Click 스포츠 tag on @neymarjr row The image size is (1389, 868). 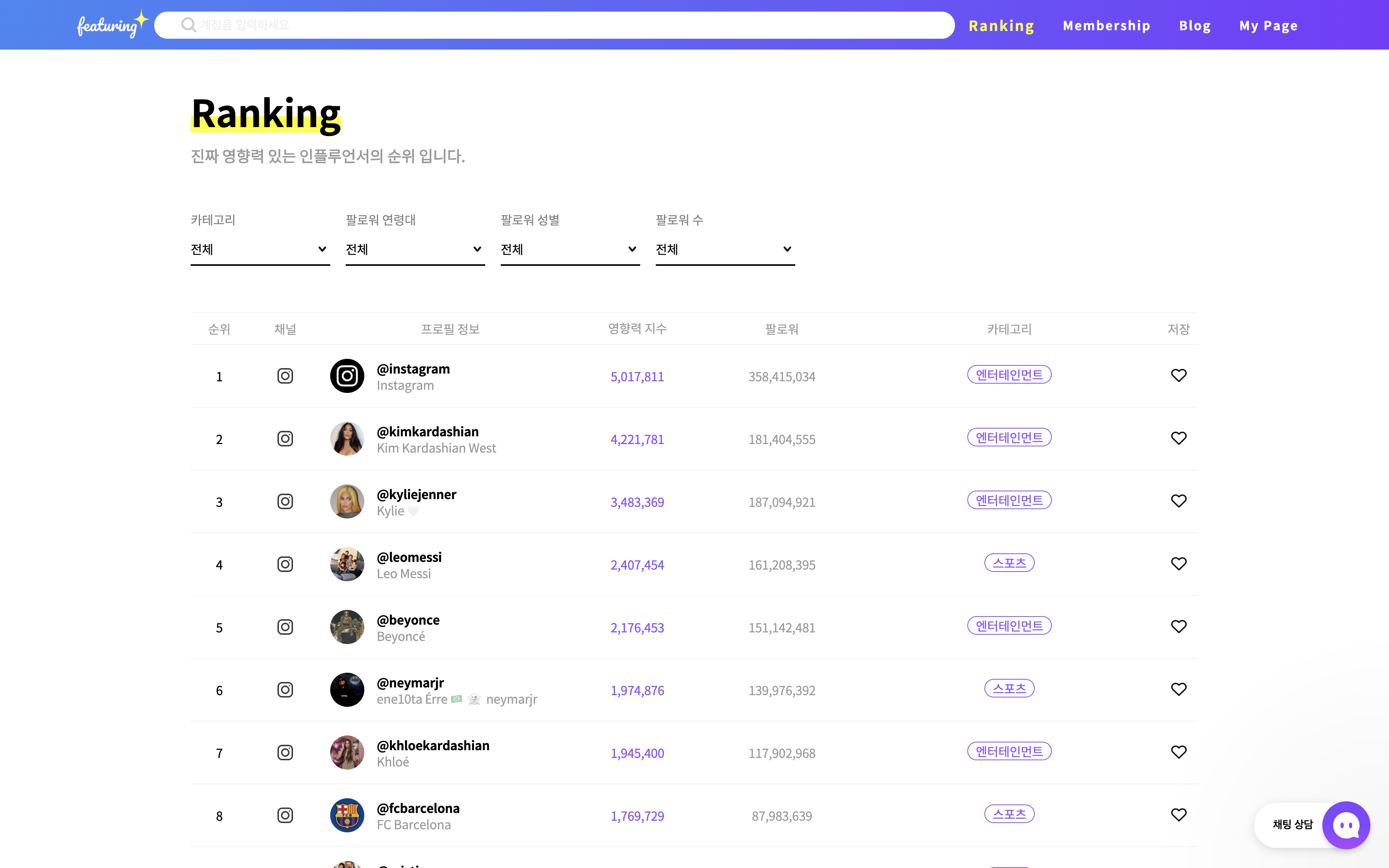(x=1009, y=689)
